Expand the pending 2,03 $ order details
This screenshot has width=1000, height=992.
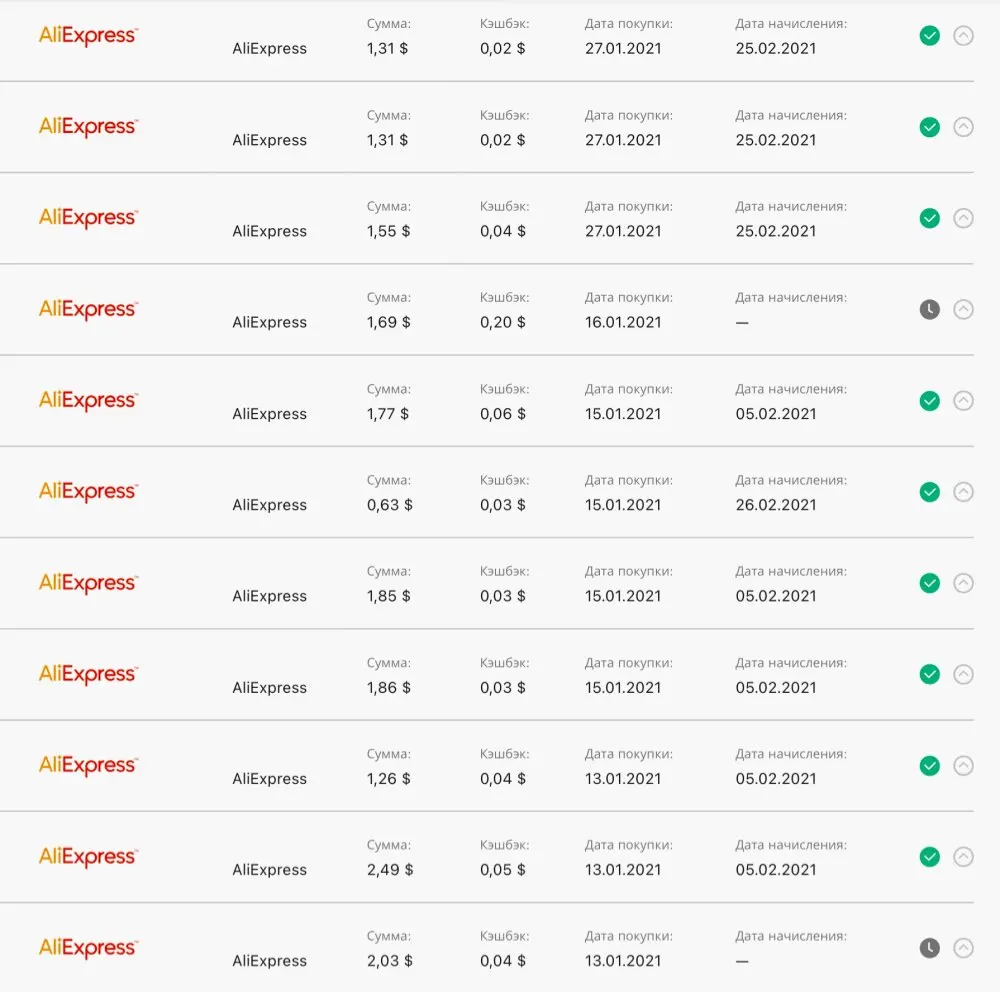963,948
